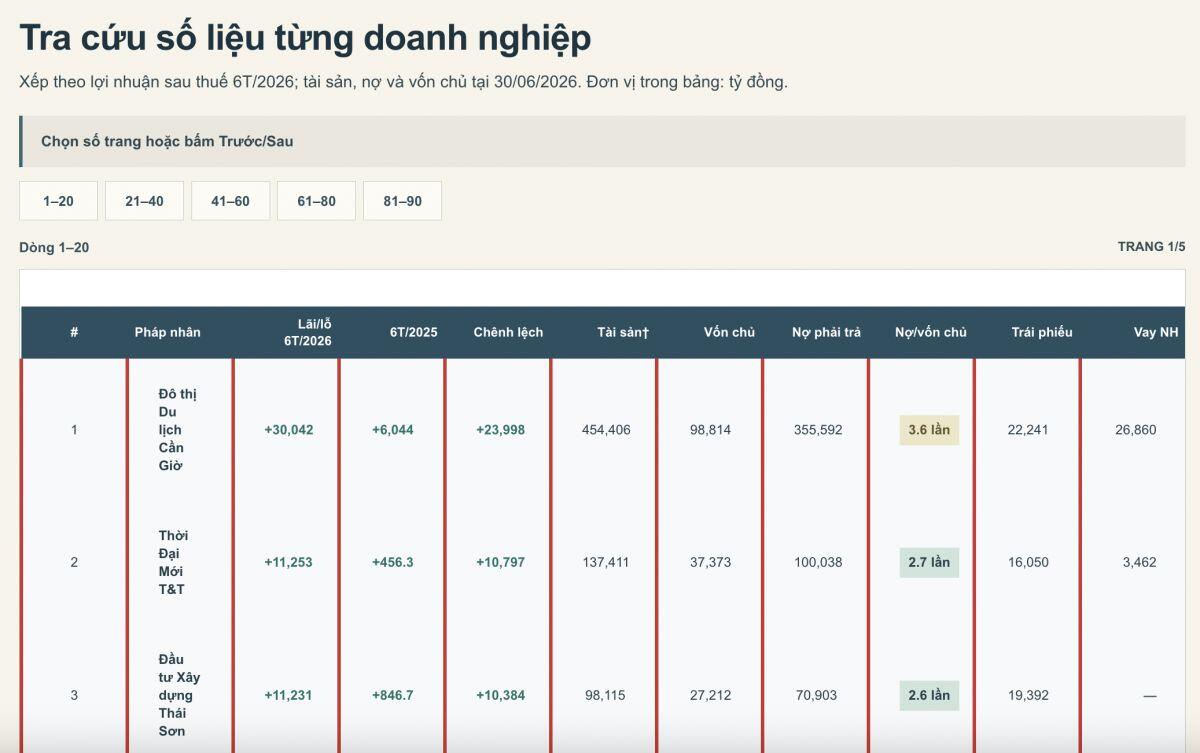Click the Tra cứu số liệu heading
This screenshot has height=753, width=1200.
[305, 38]
